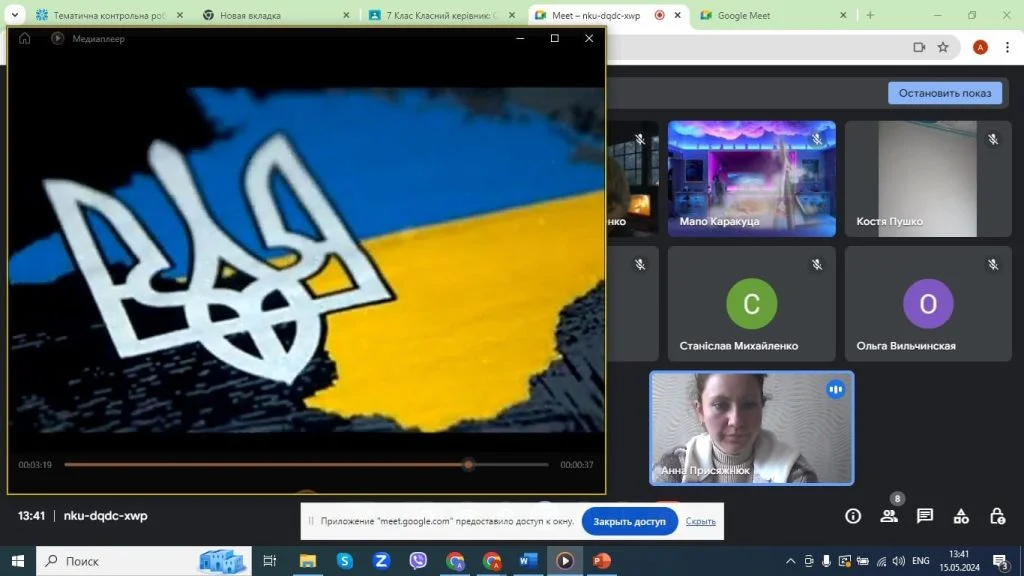The width and height of the screenshot is (1024, 576).
Task: Open Windows notification center
Action: tap(1000, 561)
